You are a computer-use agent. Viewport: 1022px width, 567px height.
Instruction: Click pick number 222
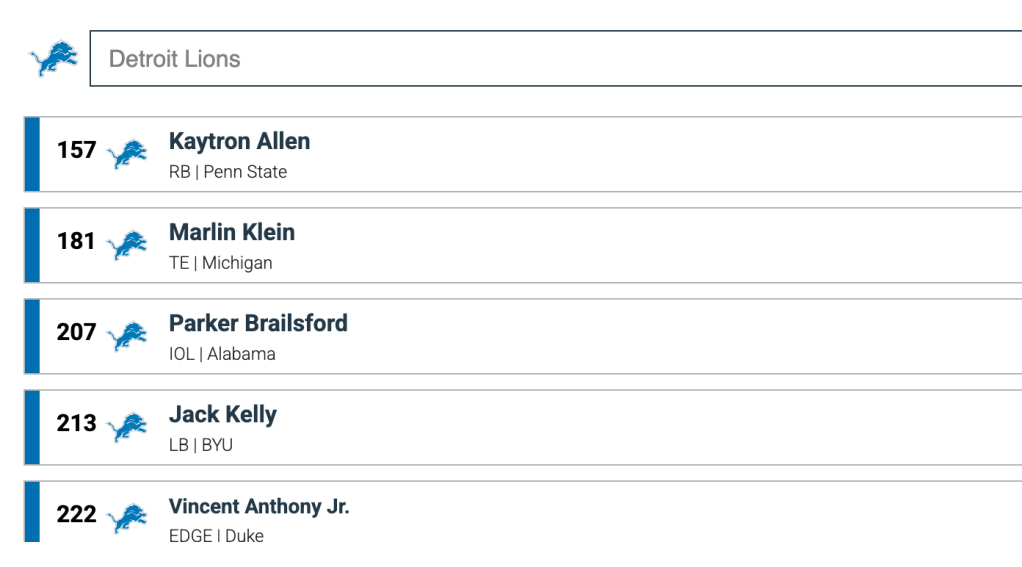click(x=76, y=514)
